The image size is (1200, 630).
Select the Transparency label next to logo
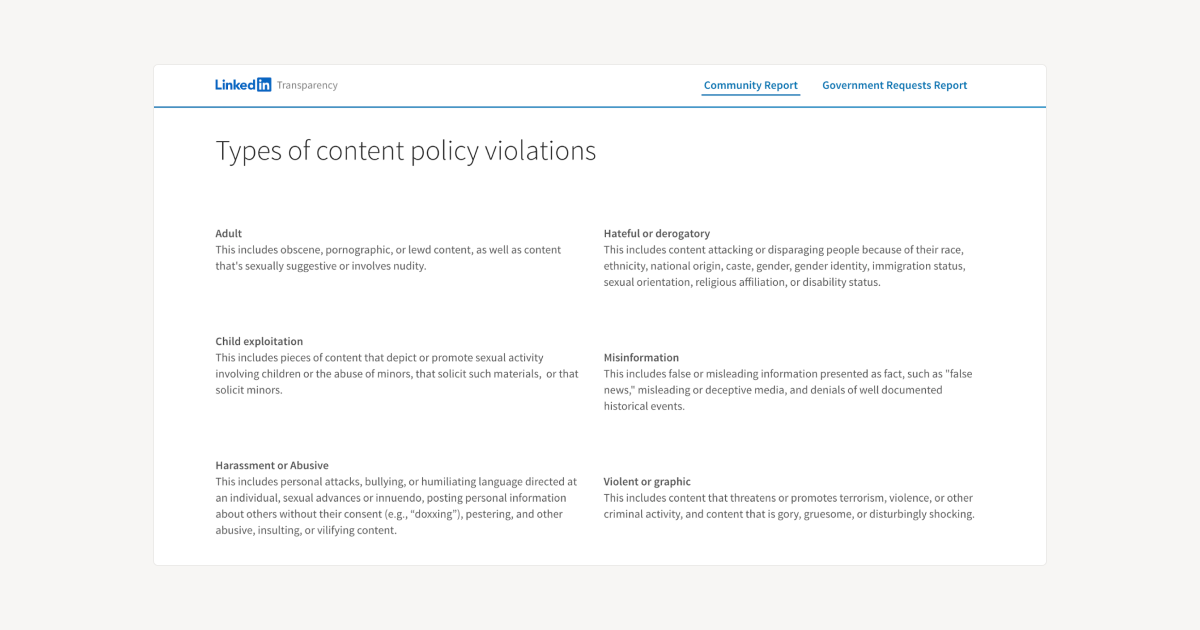click(306, 85)
